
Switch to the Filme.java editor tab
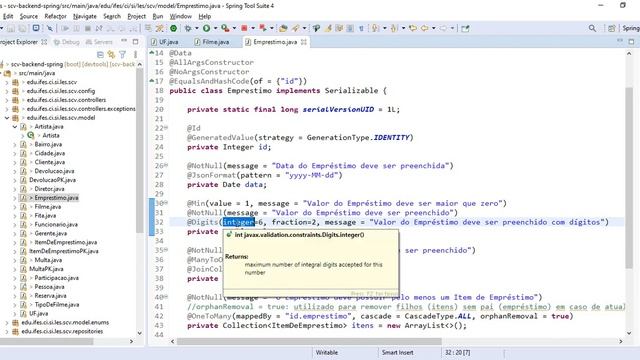pos(212,42)
